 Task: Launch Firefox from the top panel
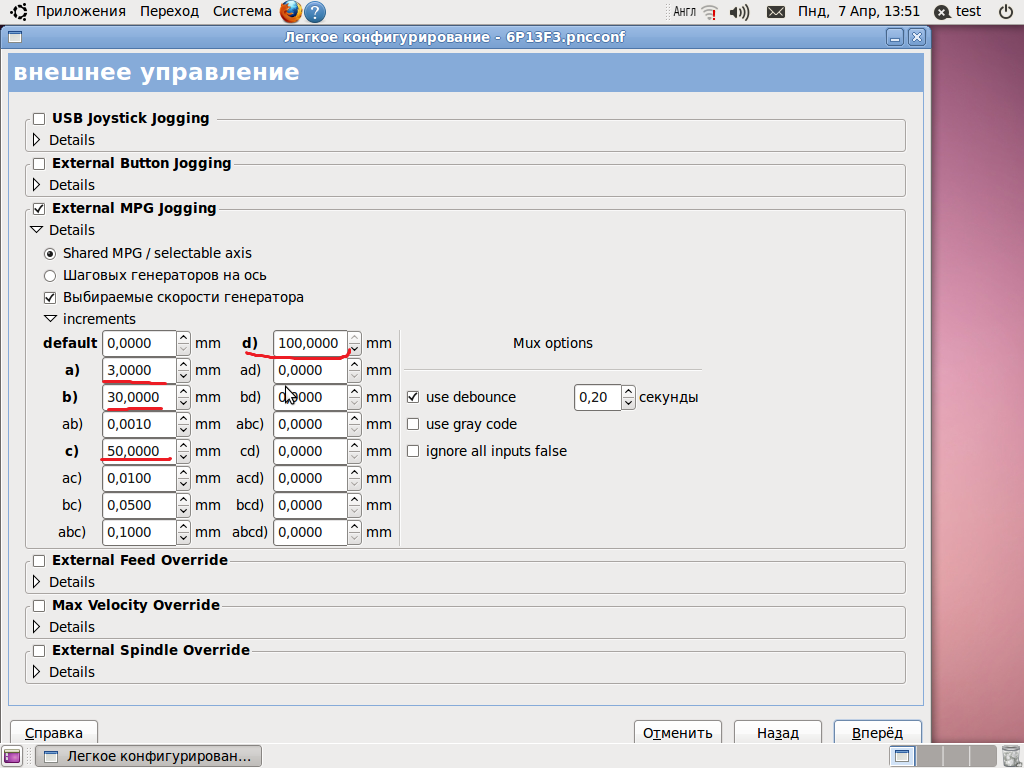(291, 11)
